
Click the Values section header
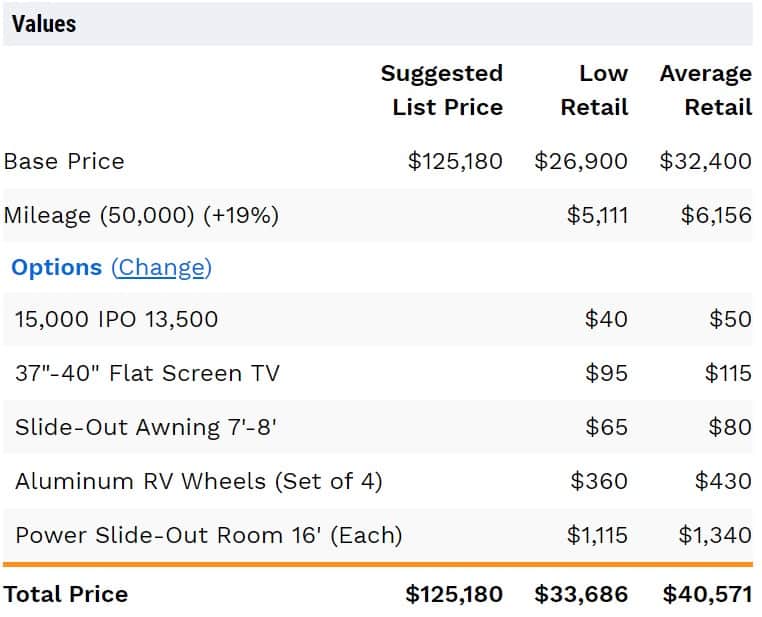point(44,24)
